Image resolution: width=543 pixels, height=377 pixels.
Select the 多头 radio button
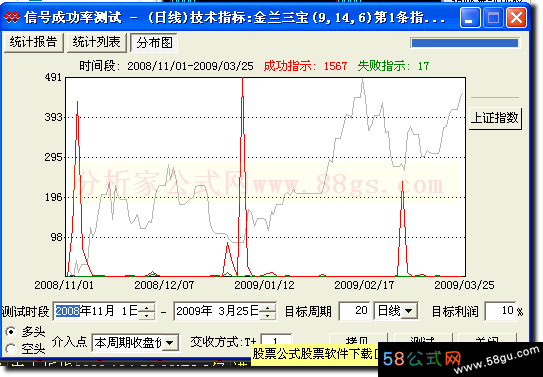tap(11, 332)
